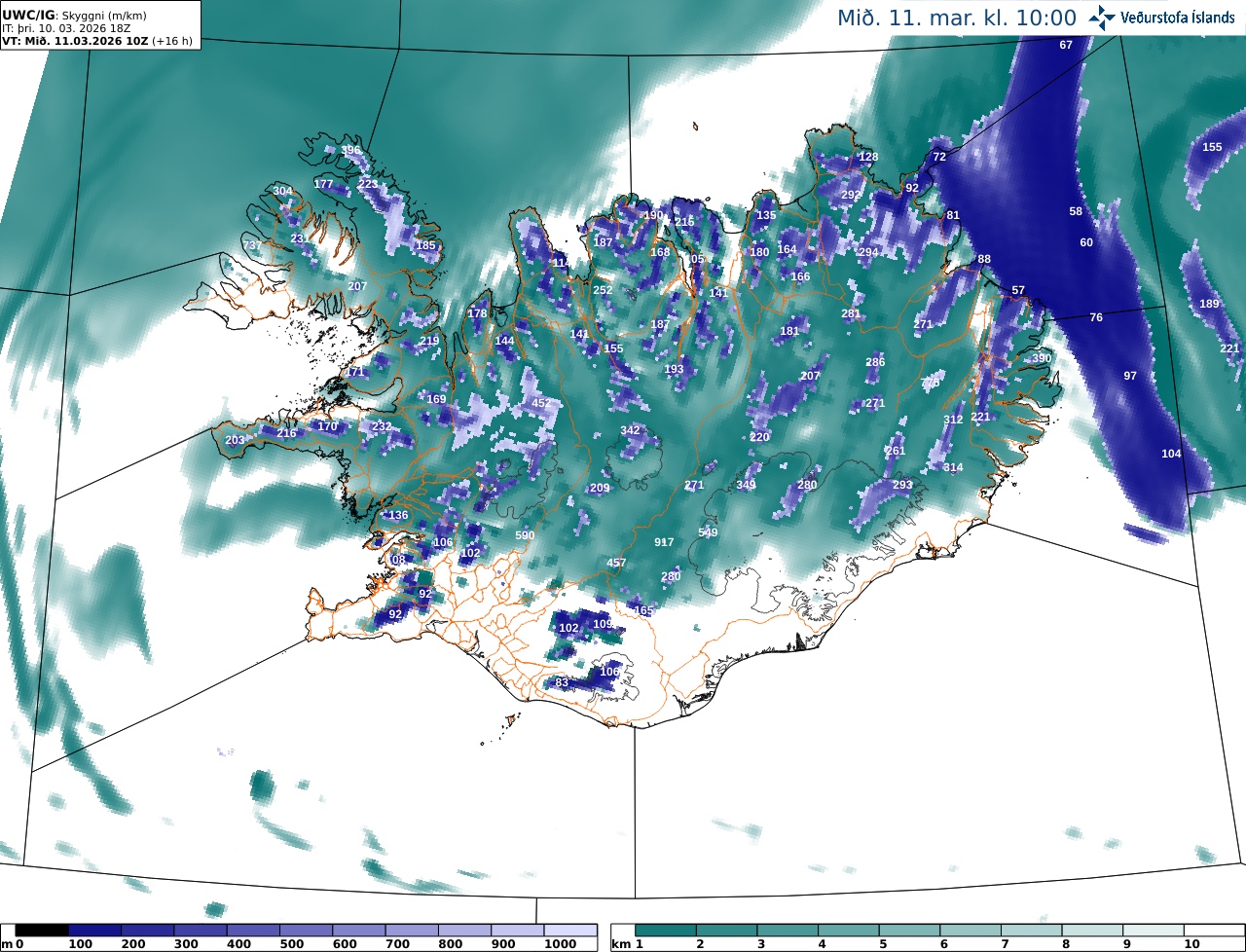This screenshot has width=1246, height=952.
Task: Click visibility value 67 at top of the fog band
Action: coord(1066,45)
